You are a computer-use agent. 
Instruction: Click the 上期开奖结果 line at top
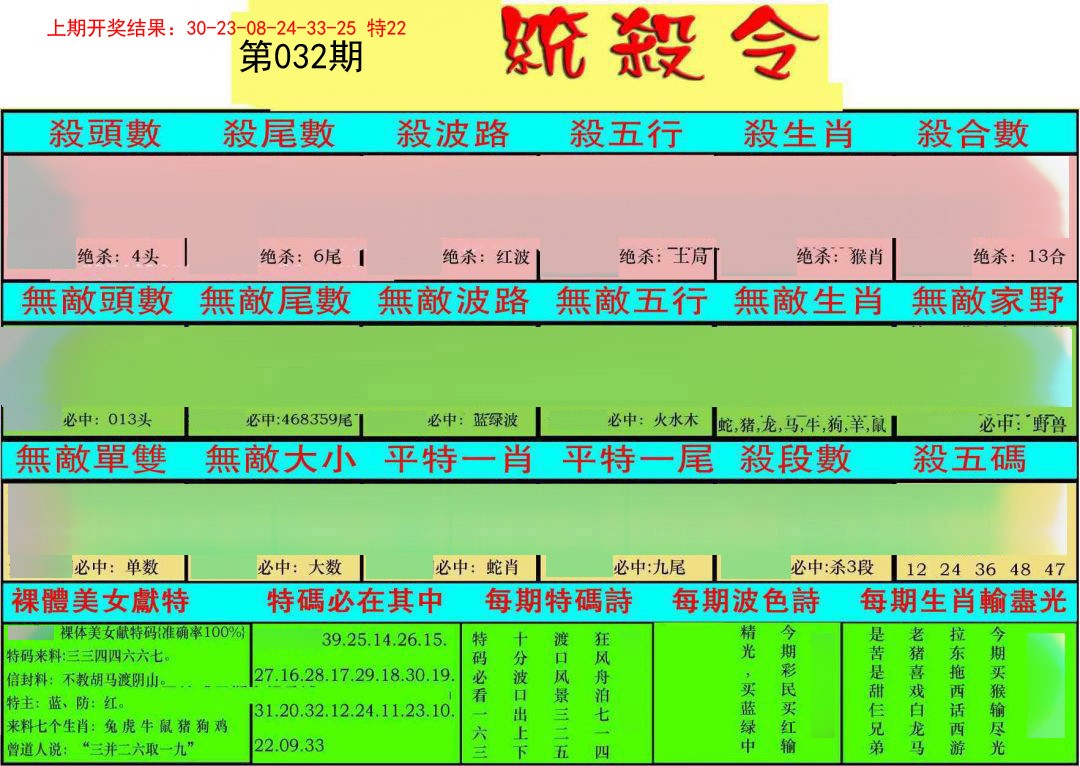226,28
